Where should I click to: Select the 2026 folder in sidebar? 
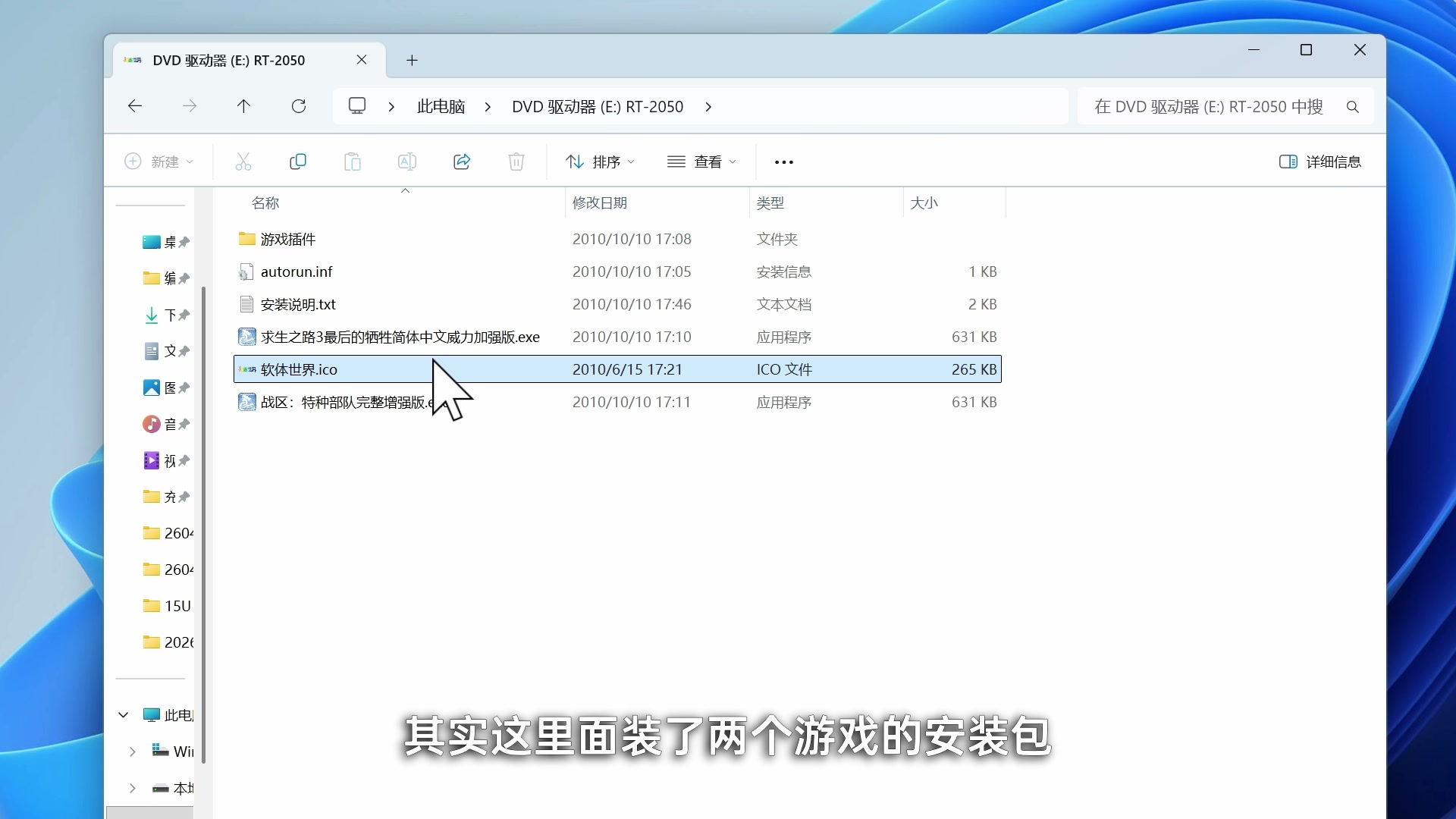167,642
